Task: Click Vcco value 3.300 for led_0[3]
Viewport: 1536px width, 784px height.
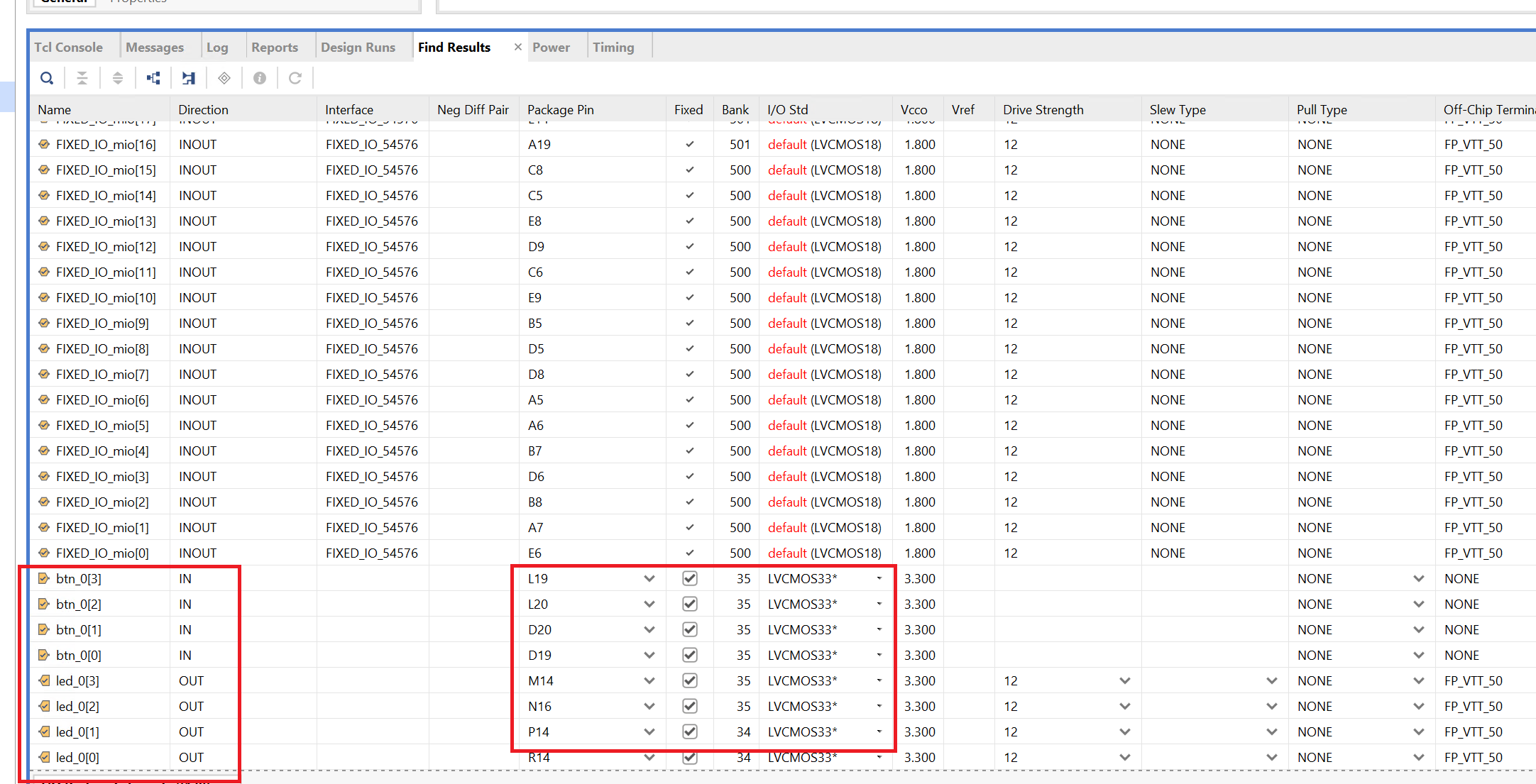Action: tap(920, 680)
